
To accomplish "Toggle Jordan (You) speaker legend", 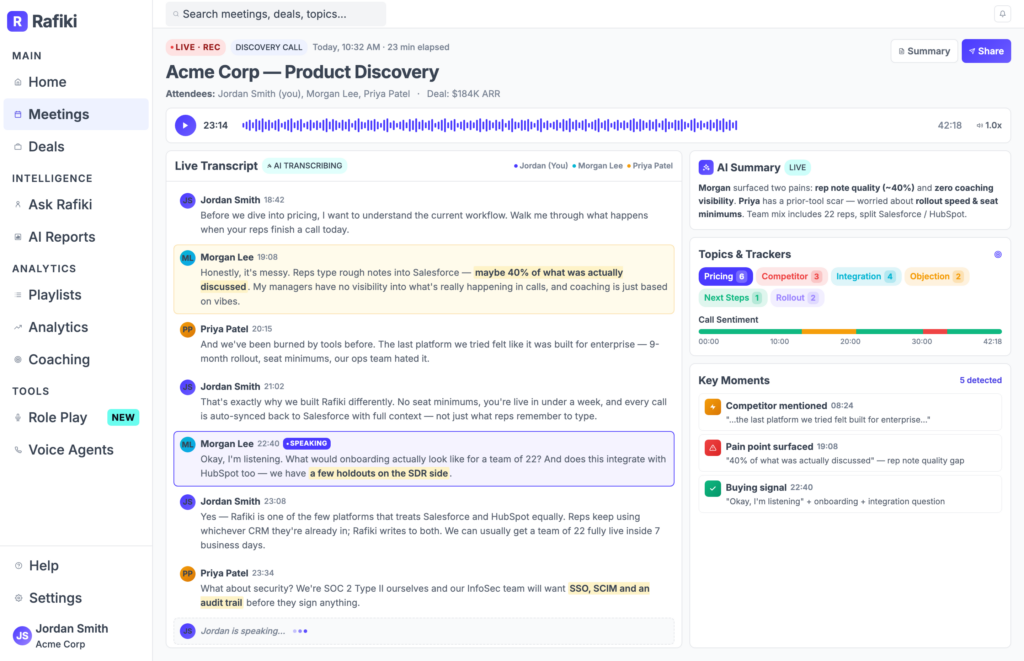I will point(541,166).
